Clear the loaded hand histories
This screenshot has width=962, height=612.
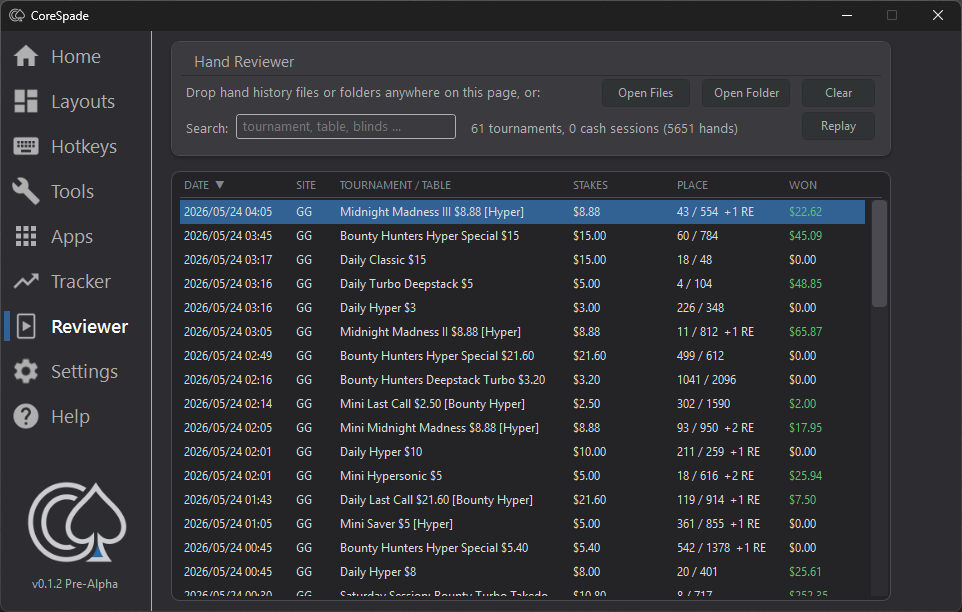click(838, 93)
